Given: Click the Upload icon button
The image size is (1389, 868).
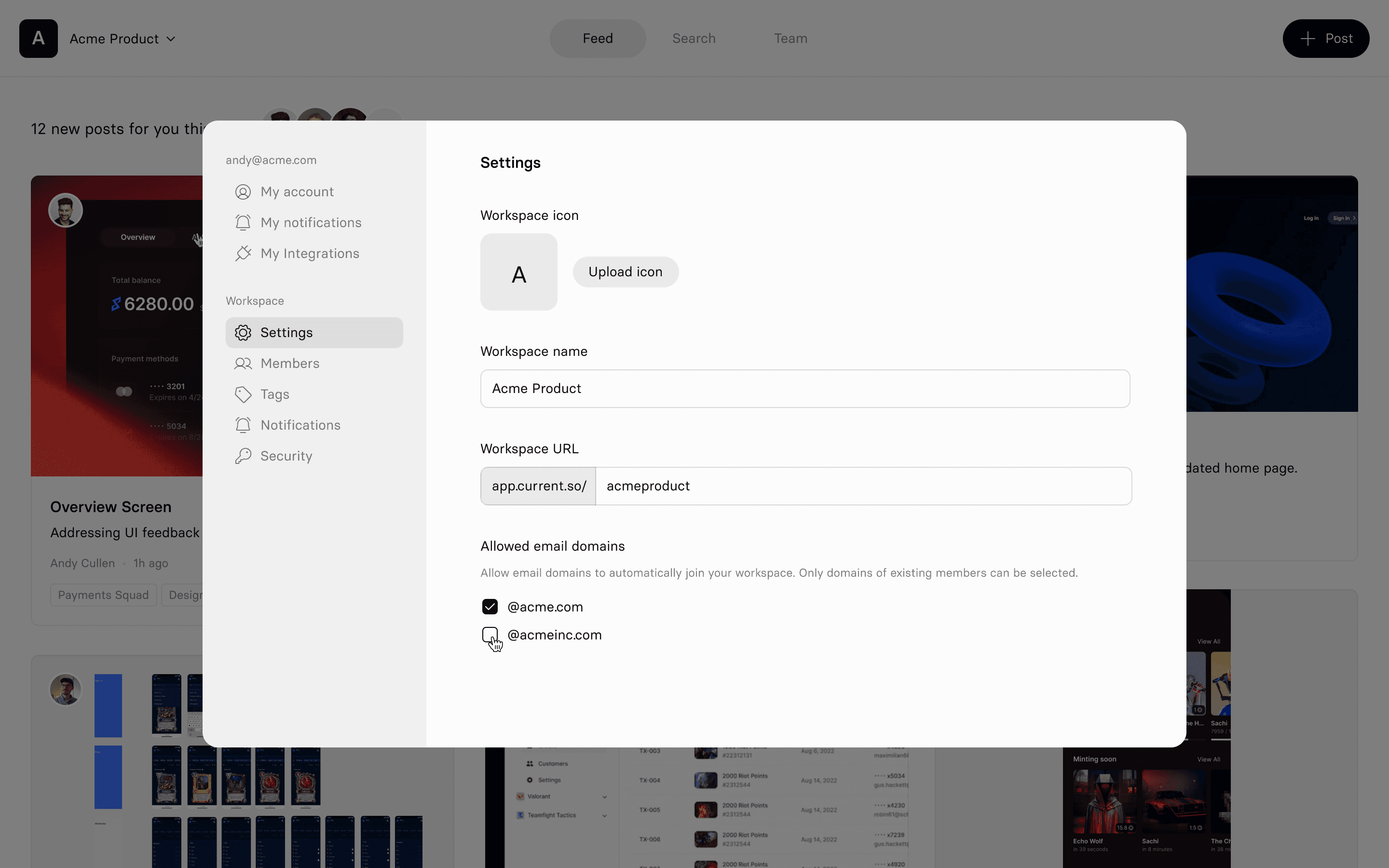Looking at the screenshot, I should [x=625, y=272].
